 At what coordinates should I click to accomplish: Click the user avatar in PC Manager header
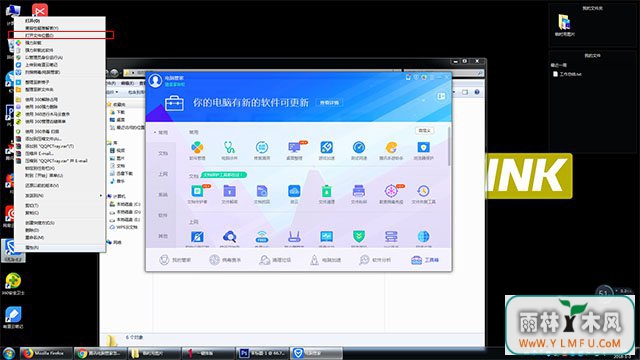tap(155, 80)
